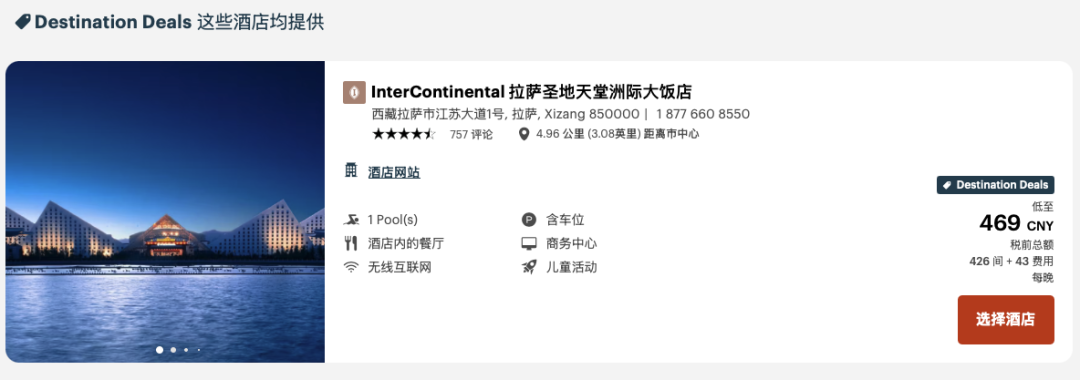1080x380 pixels.
Task: Click the restaurant fork and knife icon
Action: click(351, 244)
